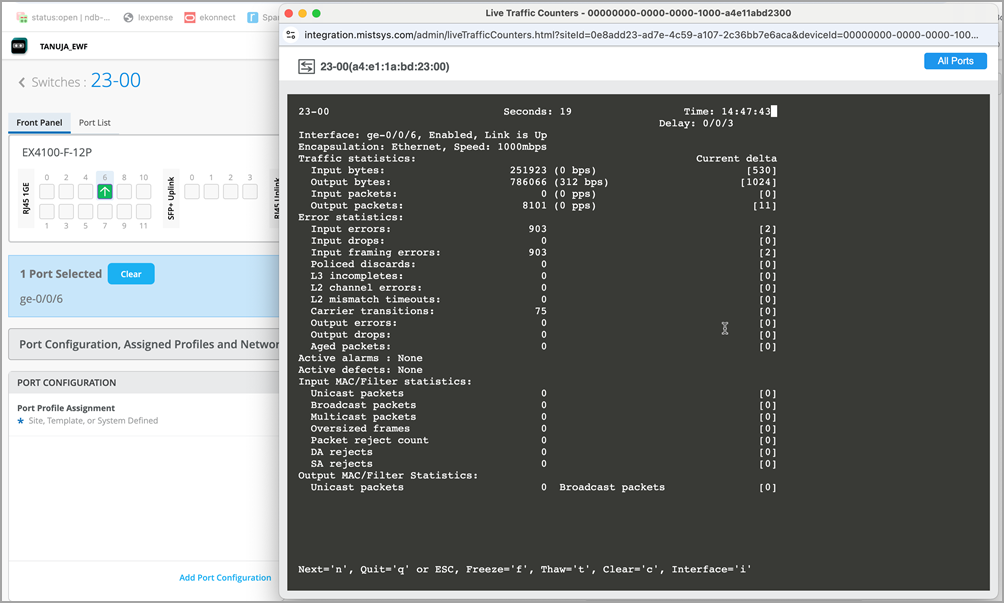
Task: Select SFP+ Uplink port 3
Action: point(249,191)
